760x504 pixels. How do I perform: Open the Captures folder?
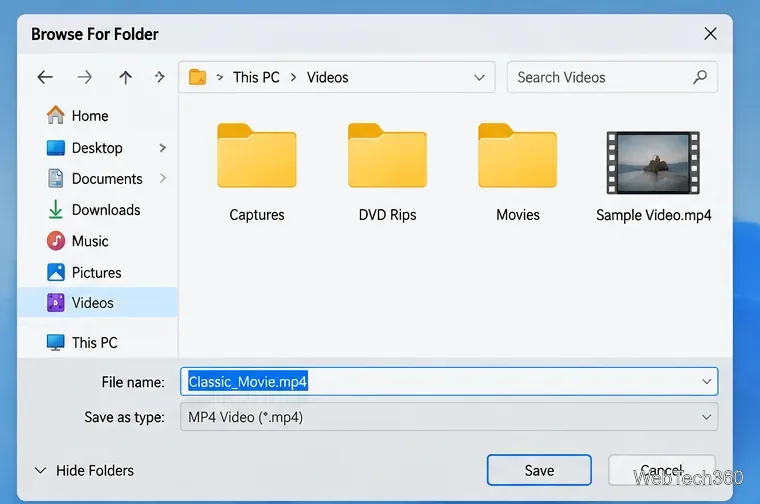tap(257, 156)
